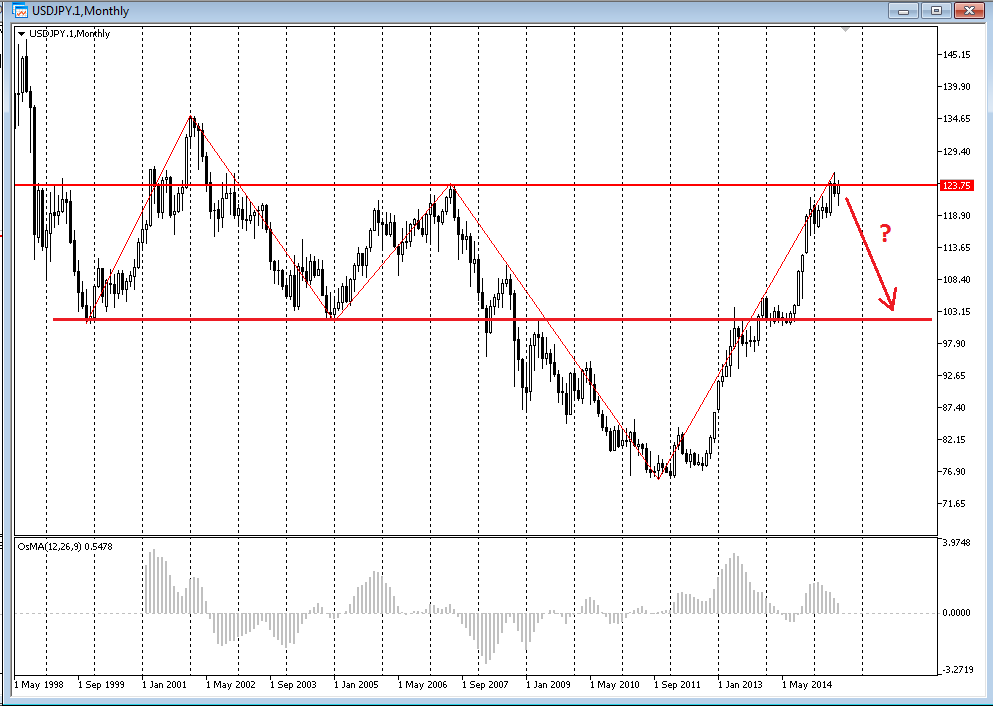Click the 1 Sep 1999 date label
This screenshot has height=706, width=993.
(101, 684)
